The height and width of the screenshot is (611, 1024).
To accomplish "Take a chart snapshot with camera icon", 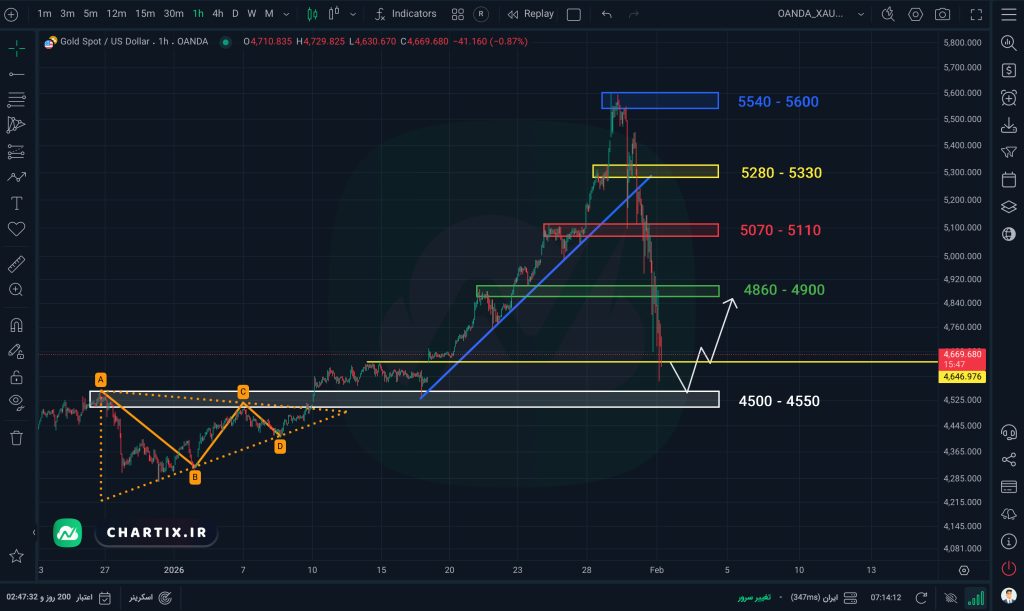I will [942, 14].
